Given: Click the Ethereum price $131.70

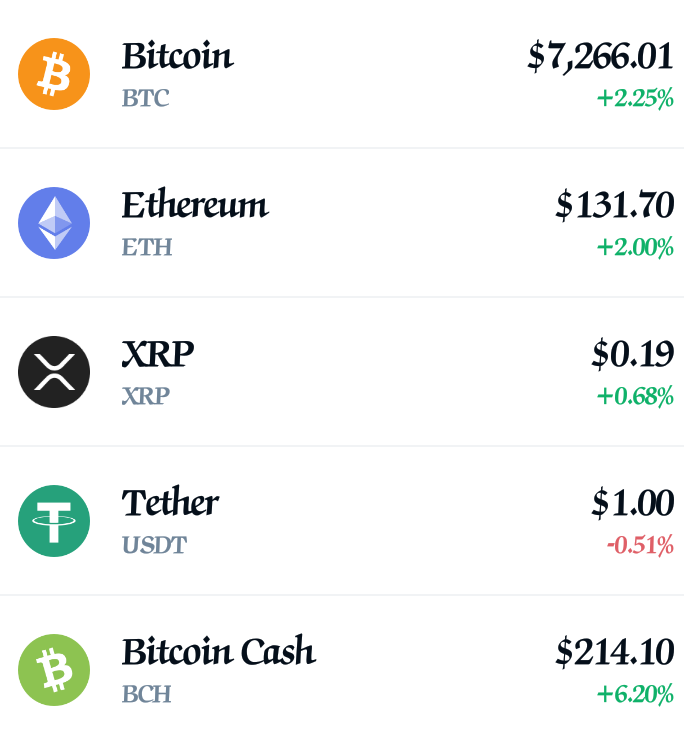Looking at the screenshot, I should (x=614, y=205).
